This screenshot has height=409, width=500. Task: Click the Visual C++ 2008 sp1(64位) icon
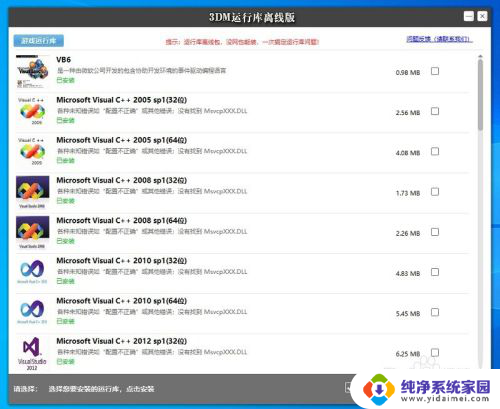click(x=32, y=232)
